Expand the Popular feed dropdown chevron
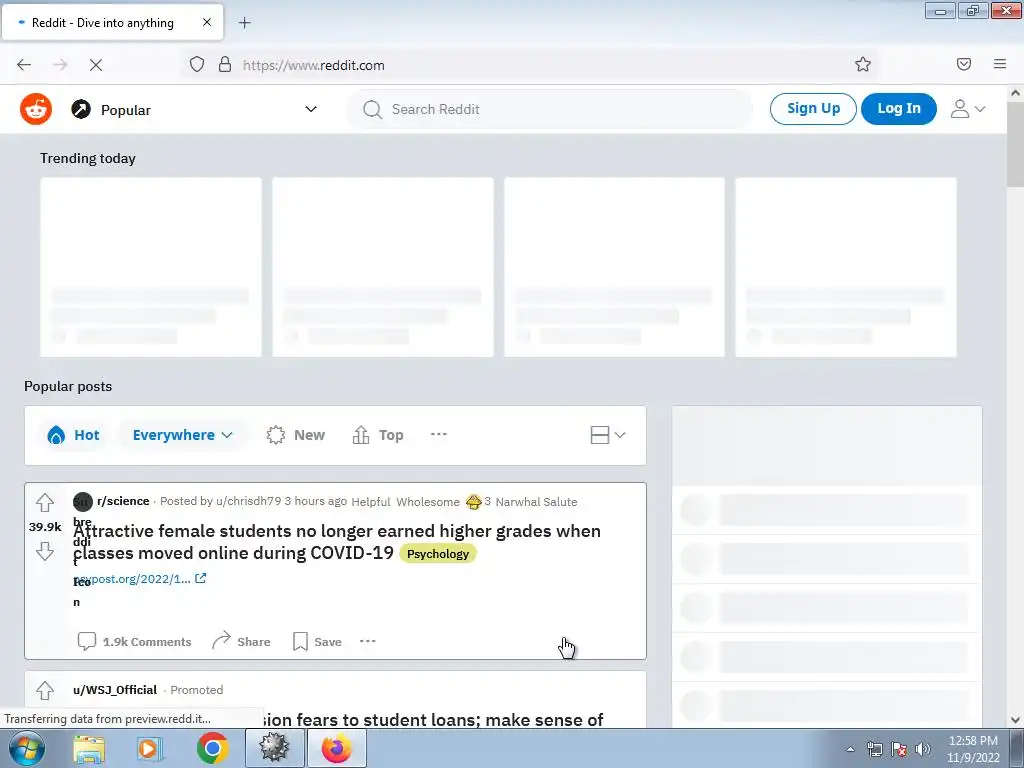 (311, 109)
